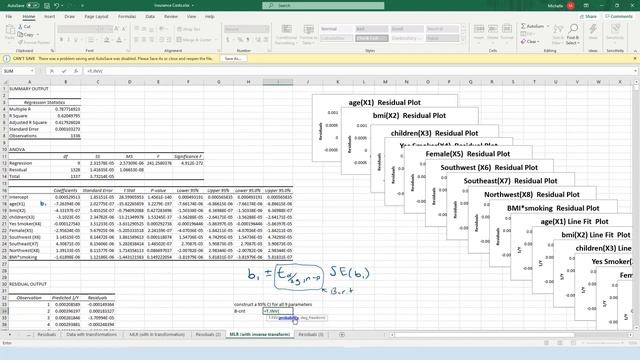
Task: Open Sort & Filter menu
Action: tap(558, 34)
